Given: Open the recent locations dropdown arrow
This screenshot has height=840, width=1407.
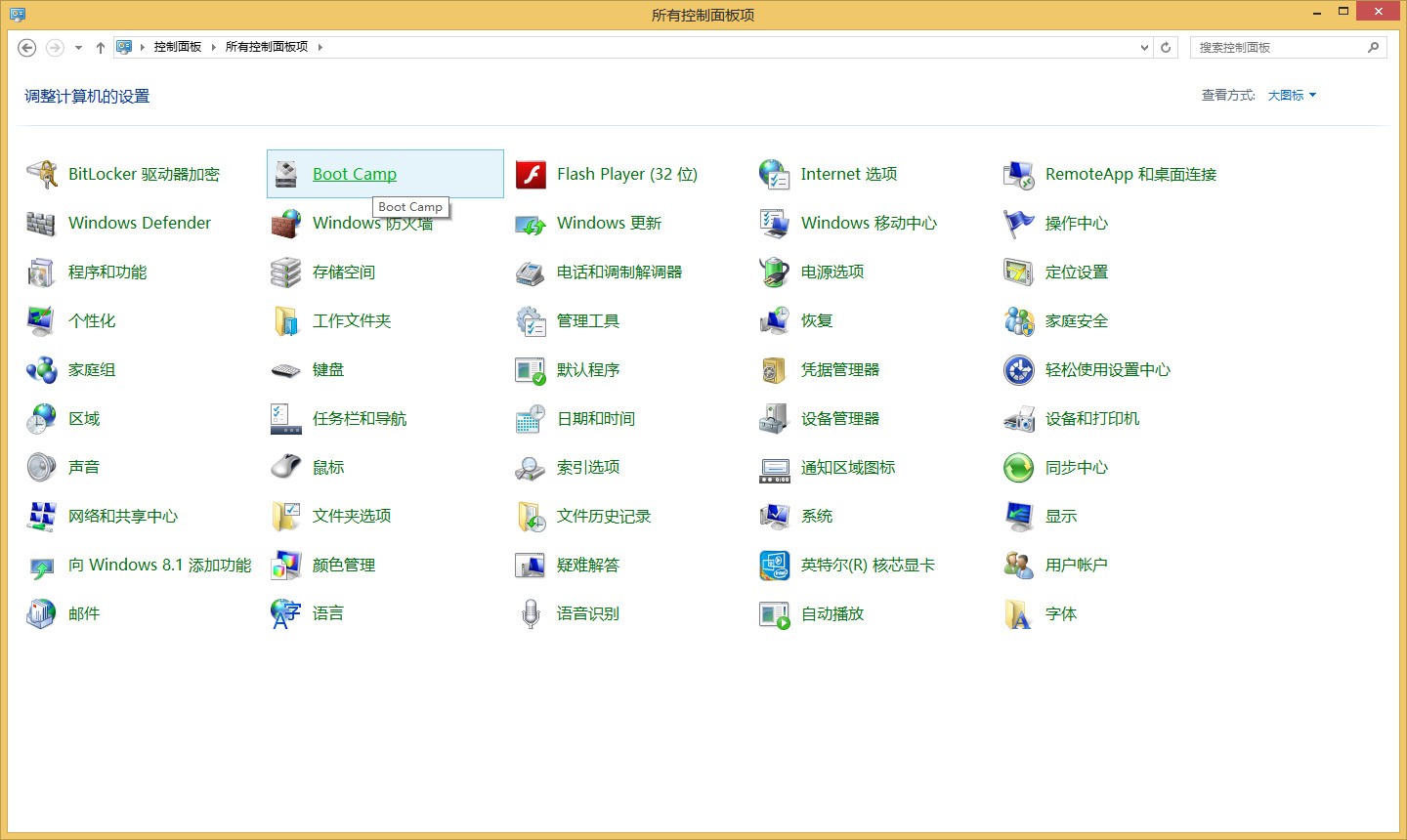Looking at the screenshot, I should click(78, 47).
